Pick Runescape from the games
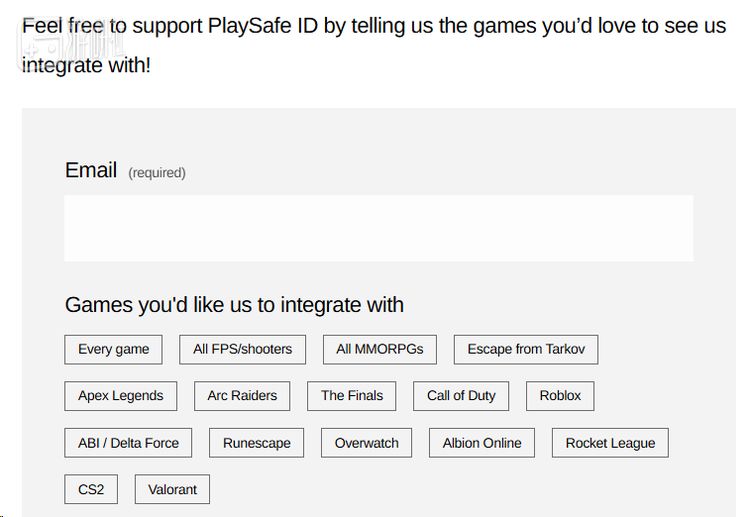Image resolution: width=750 pixels, height=517 pixels. tap(257, 443)
